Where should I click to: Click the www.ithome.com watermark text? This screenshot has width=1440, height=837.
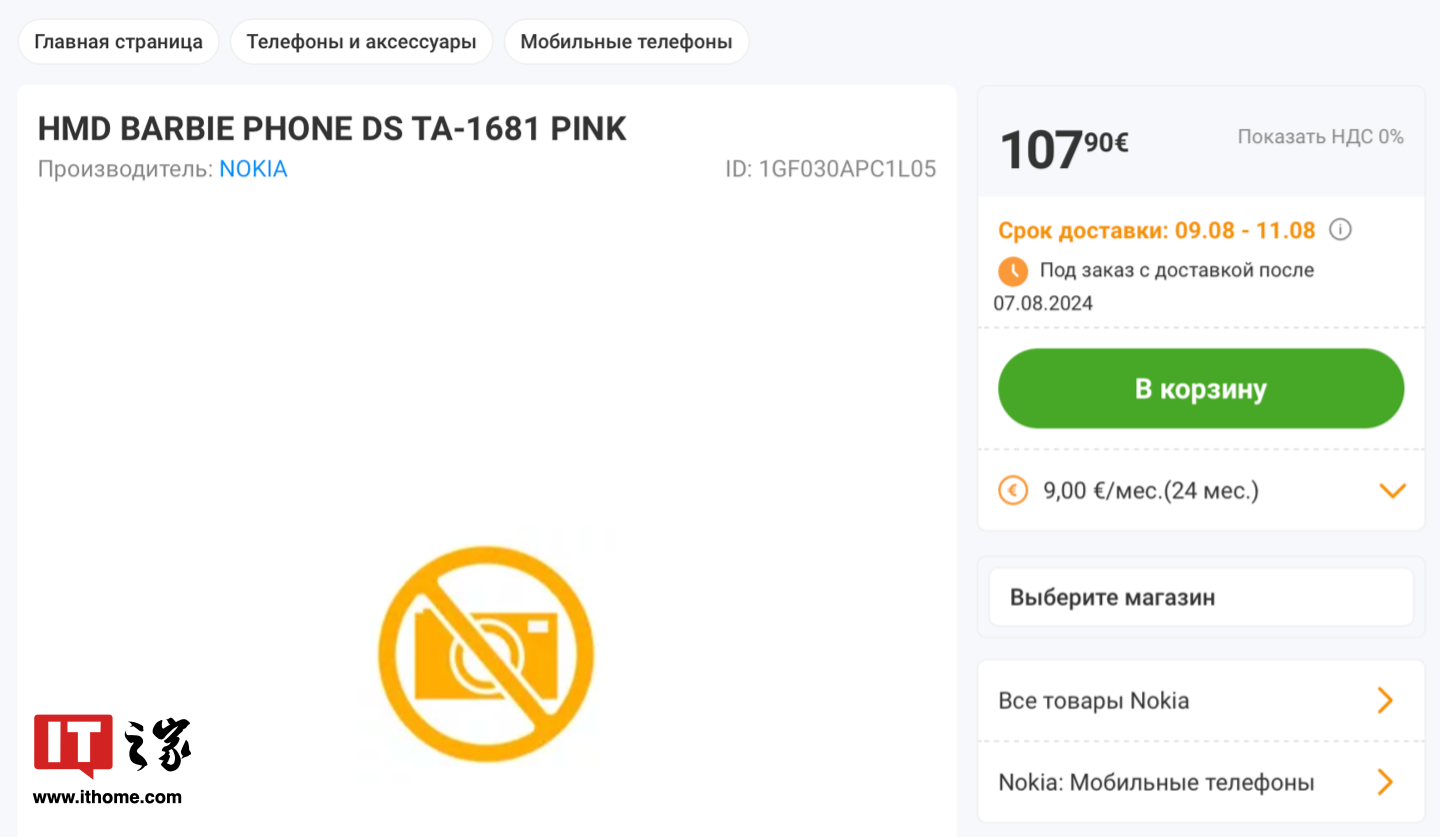point(107,797)
